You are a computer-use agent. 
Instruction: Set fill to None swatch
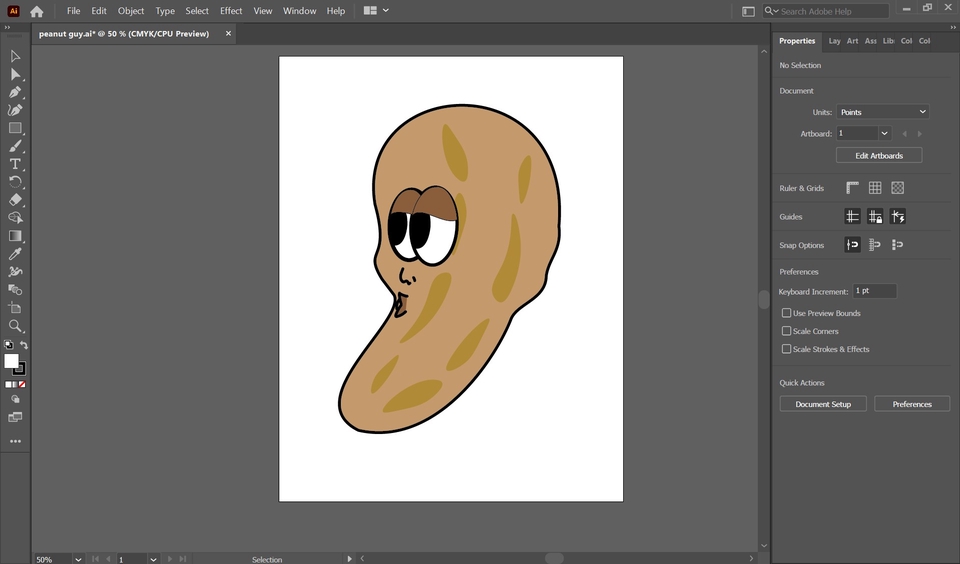[23, 385]
